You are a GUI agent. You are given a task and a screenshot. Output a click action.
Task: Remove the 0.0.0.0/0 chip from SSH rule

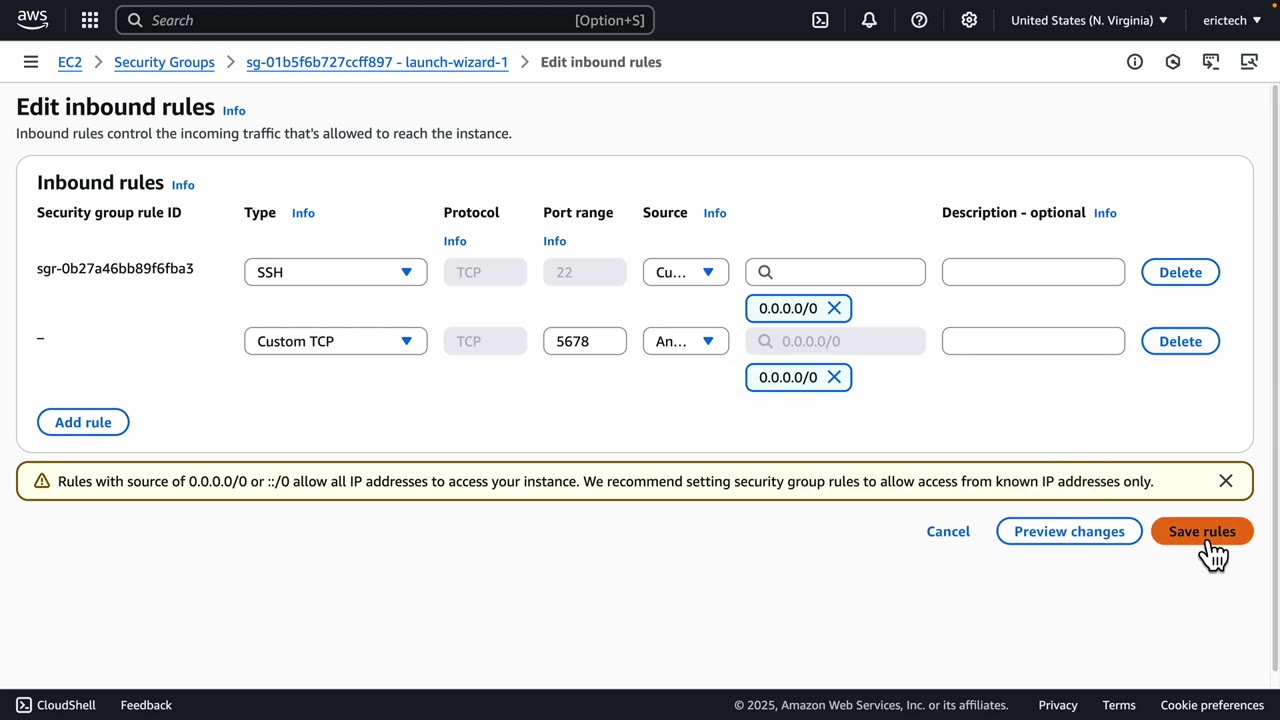834,308
